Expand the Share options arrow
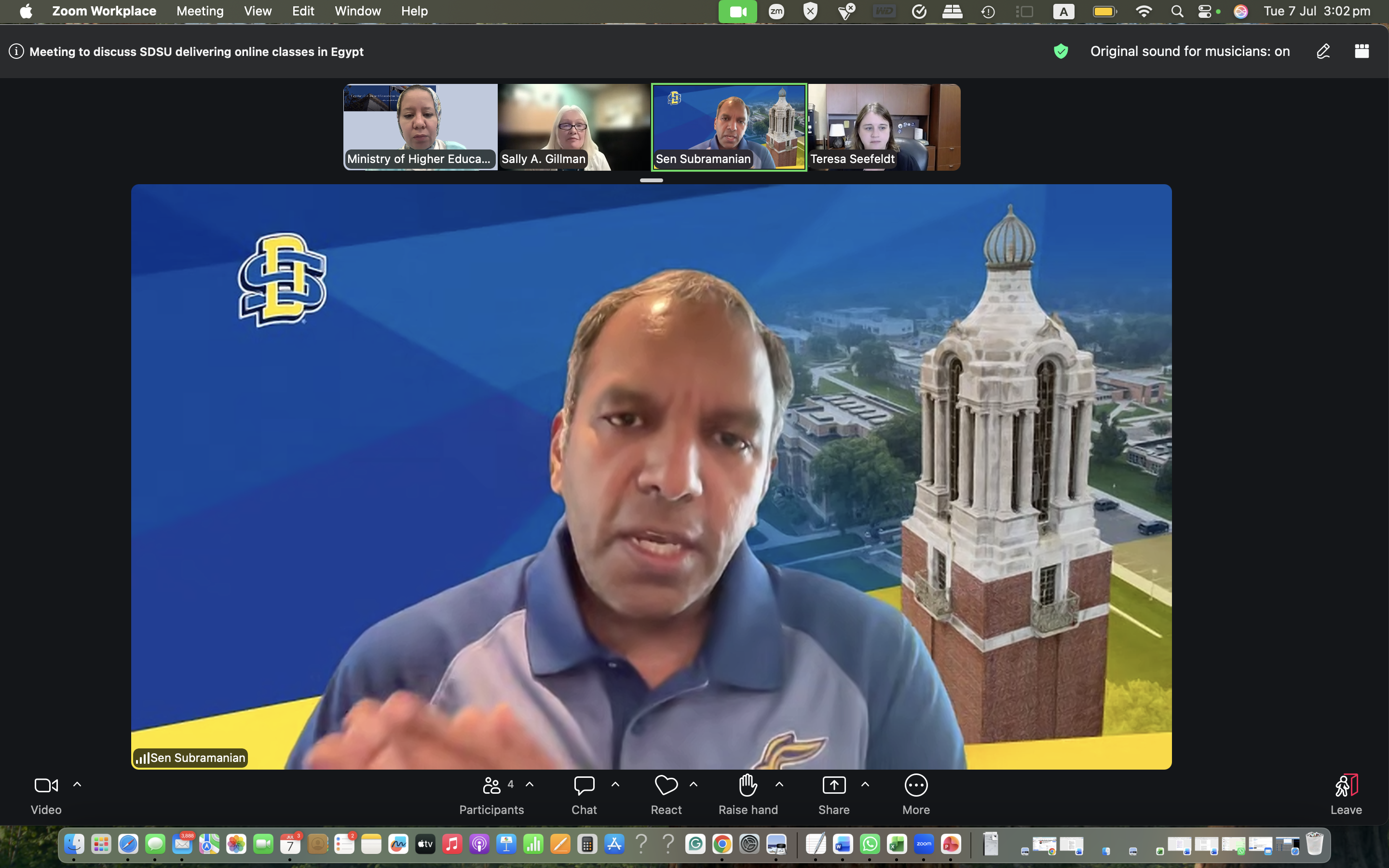The image size is (1389, 868). 865,784
